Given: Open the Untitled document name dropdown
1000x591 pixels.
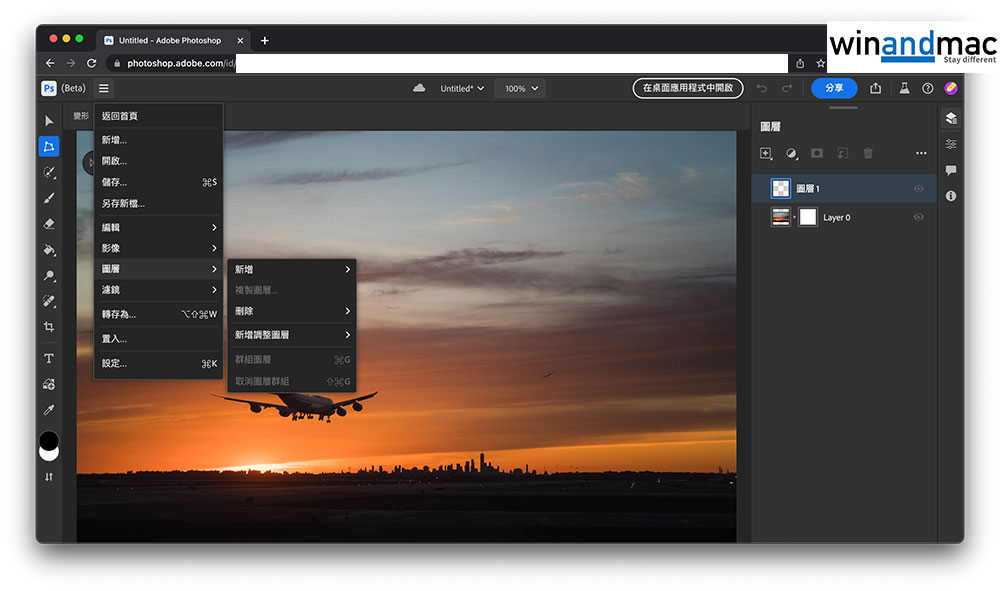Looking at the screenshot, I should pos(462,88).
